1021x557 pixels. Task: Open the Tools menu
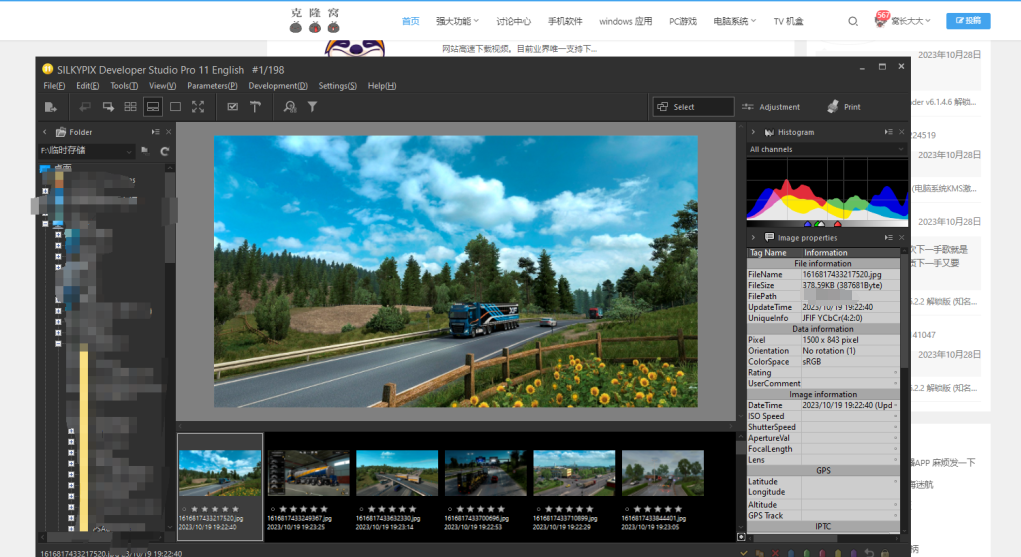pos(124,86)
